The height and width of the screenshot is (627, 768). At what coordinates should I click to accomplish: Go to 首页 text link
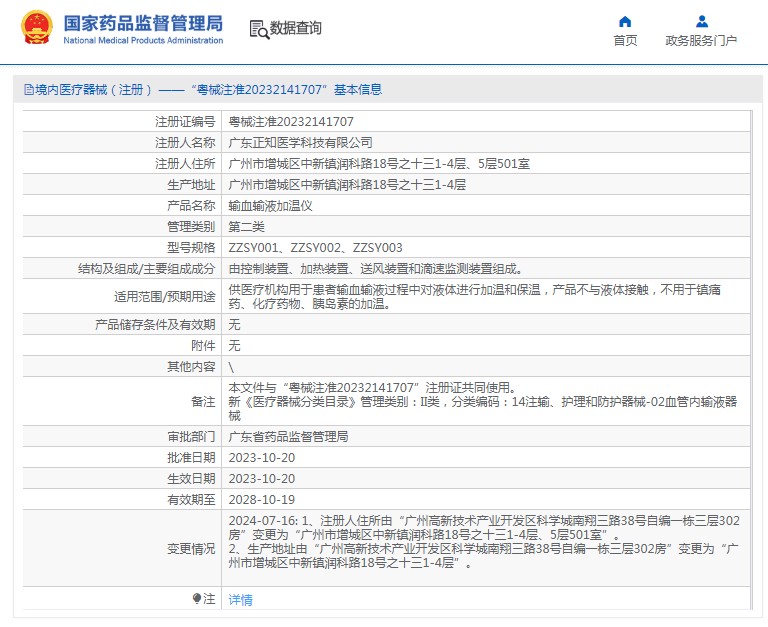point(625,41)
